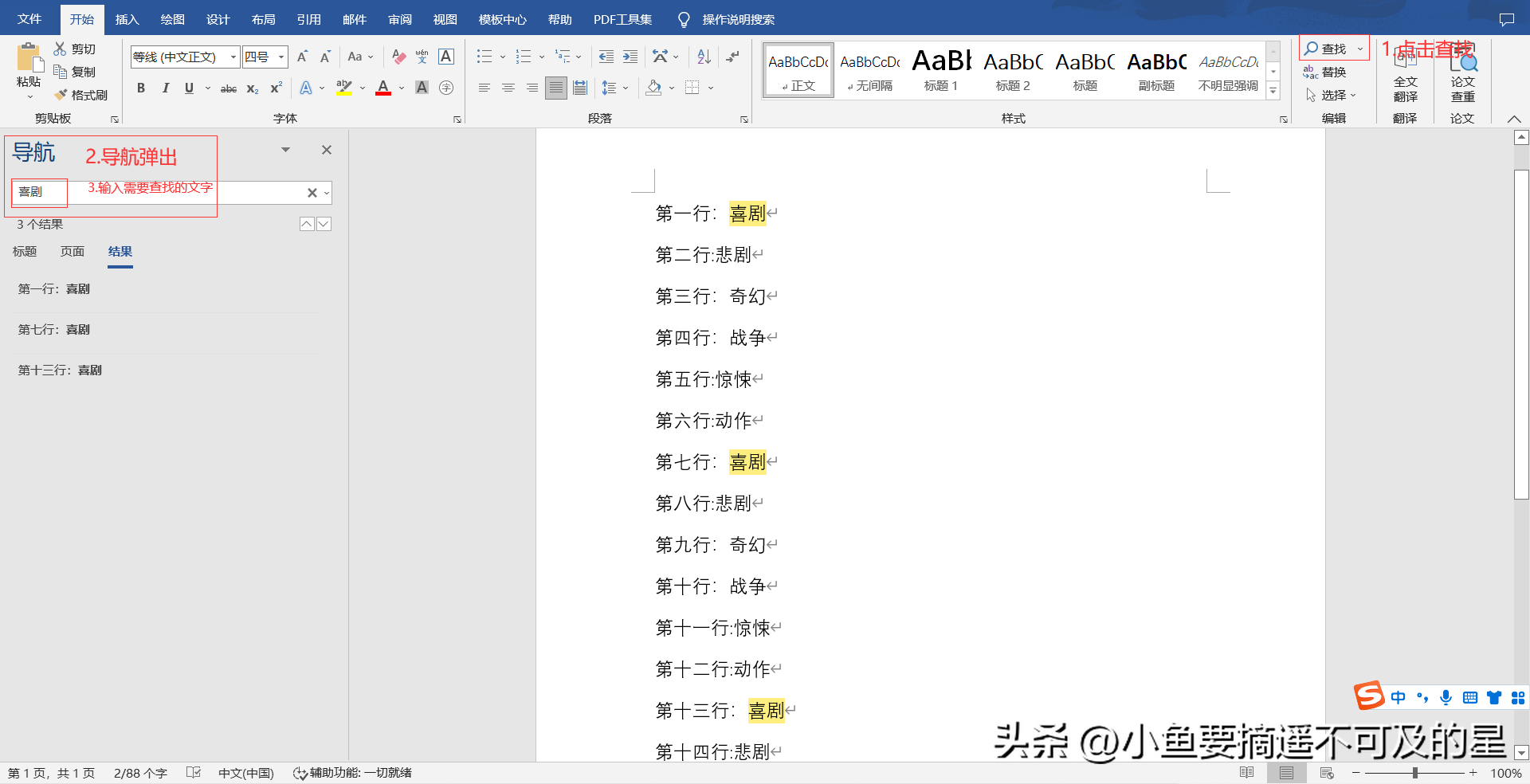
Task: Toggle bold formatting
Action: (141, 88)
